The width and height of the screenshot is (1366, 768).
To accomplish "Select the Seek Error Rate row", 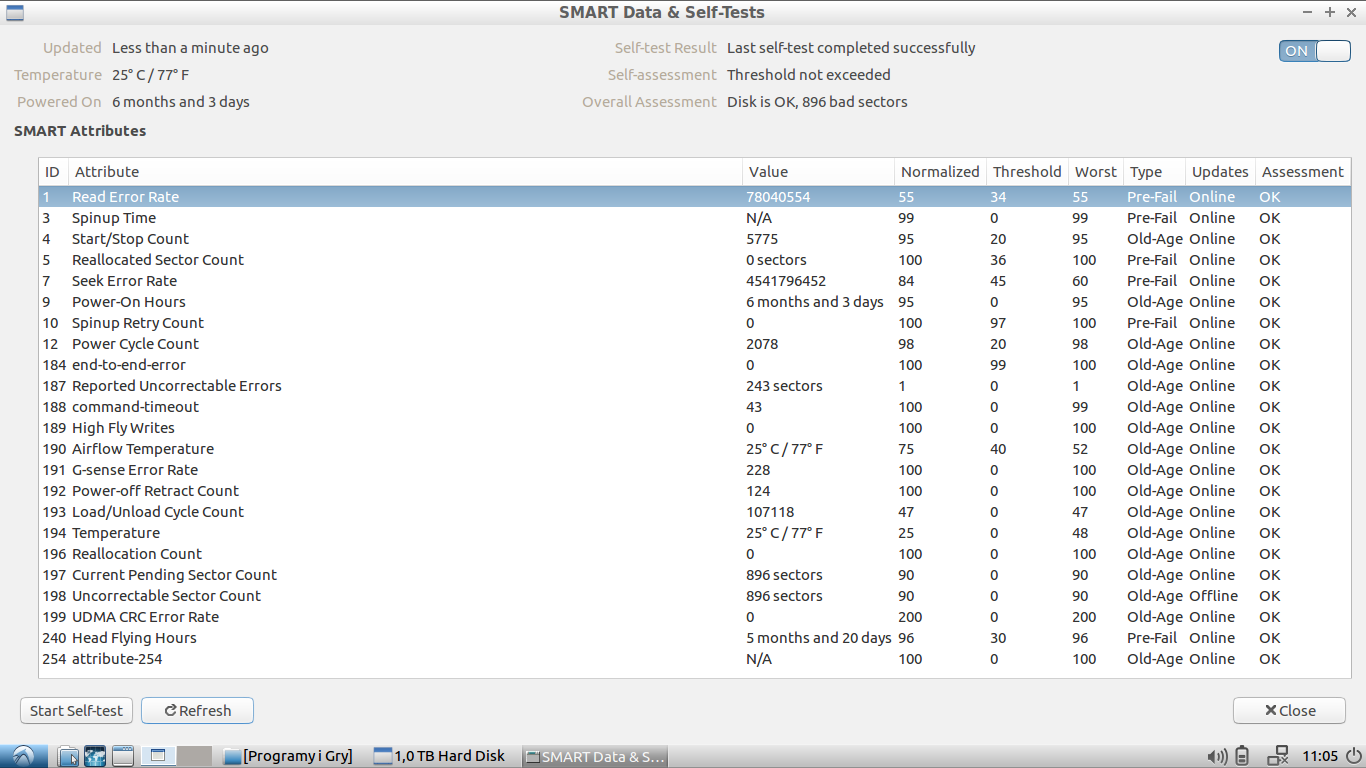I will coord(694,281).
